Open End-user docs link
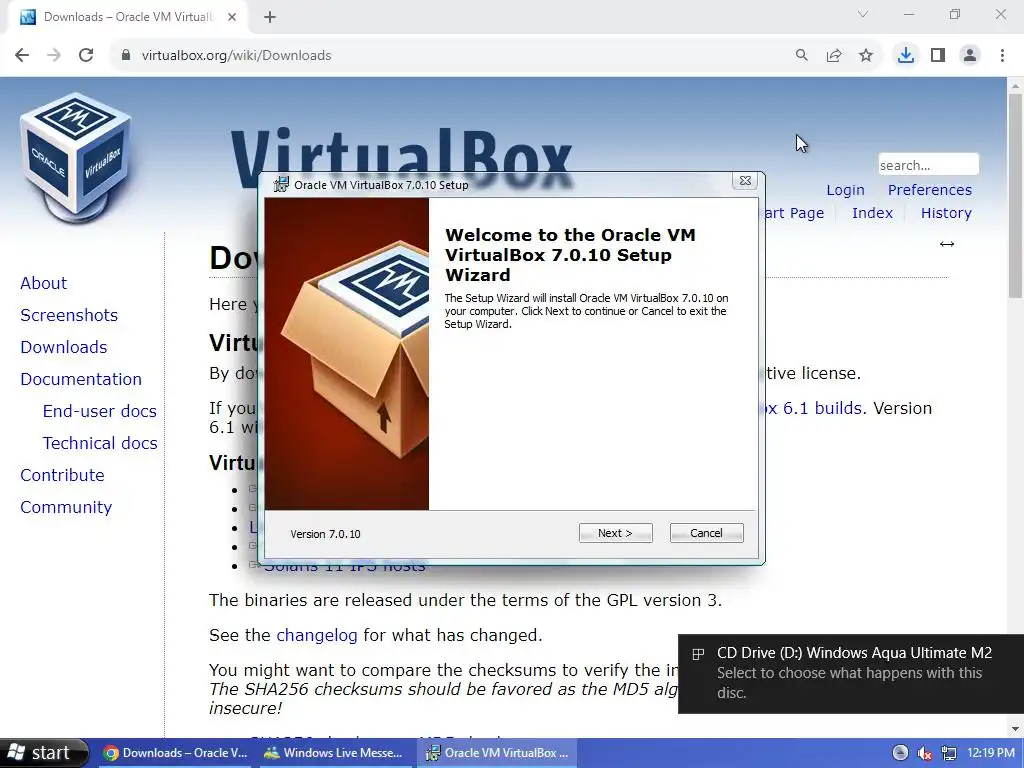1024x768 pixels. [x=100, y=411]
